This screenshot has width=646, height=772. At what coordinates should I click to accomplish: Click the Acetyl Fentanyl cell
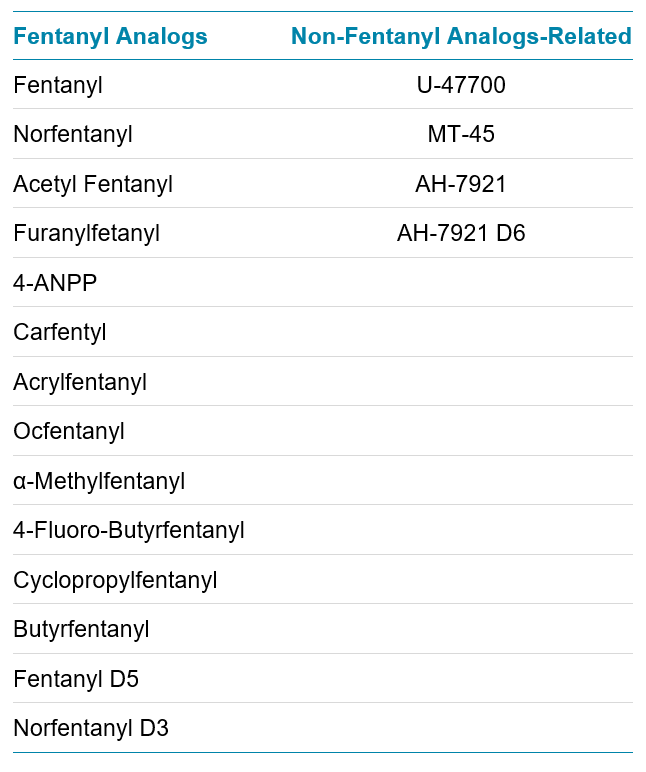click(93, 185)
